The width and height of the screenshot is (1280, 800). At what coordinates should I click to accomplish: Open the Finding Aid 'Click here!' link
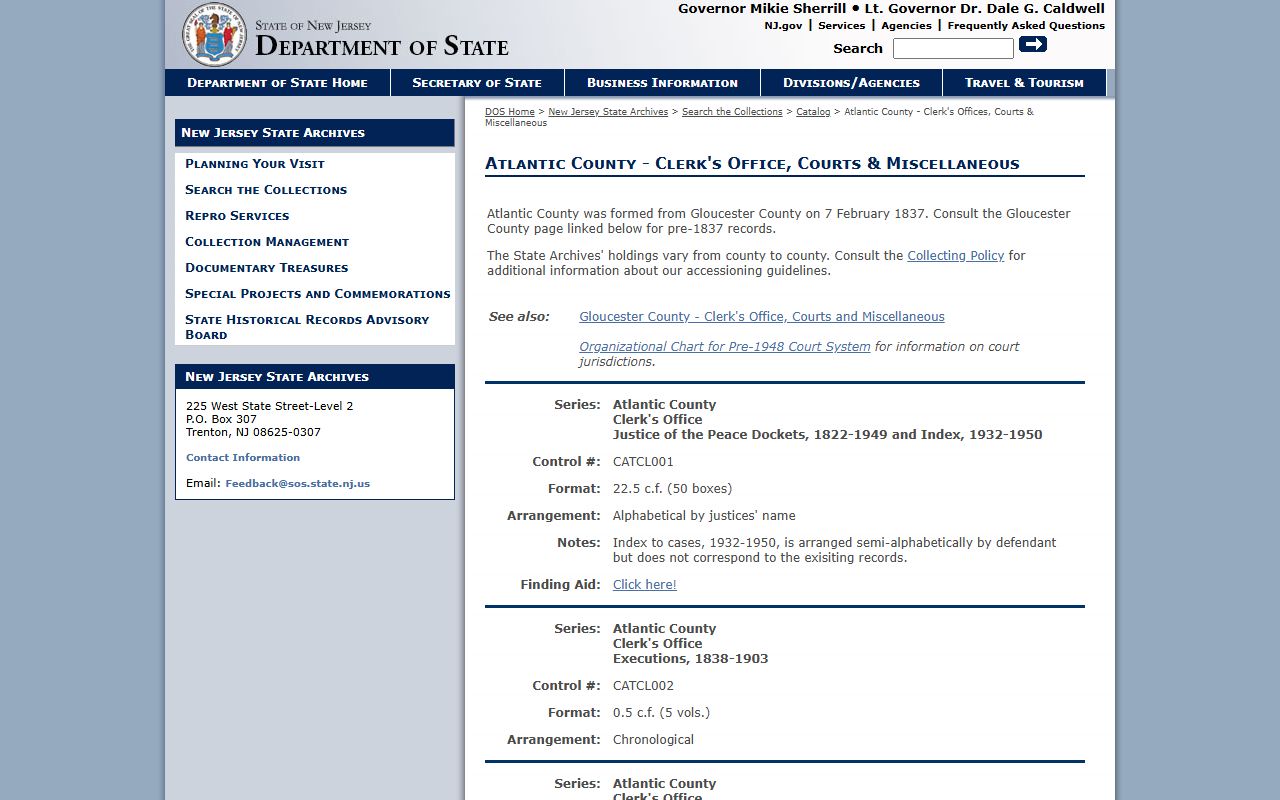(x=645, y=585)
